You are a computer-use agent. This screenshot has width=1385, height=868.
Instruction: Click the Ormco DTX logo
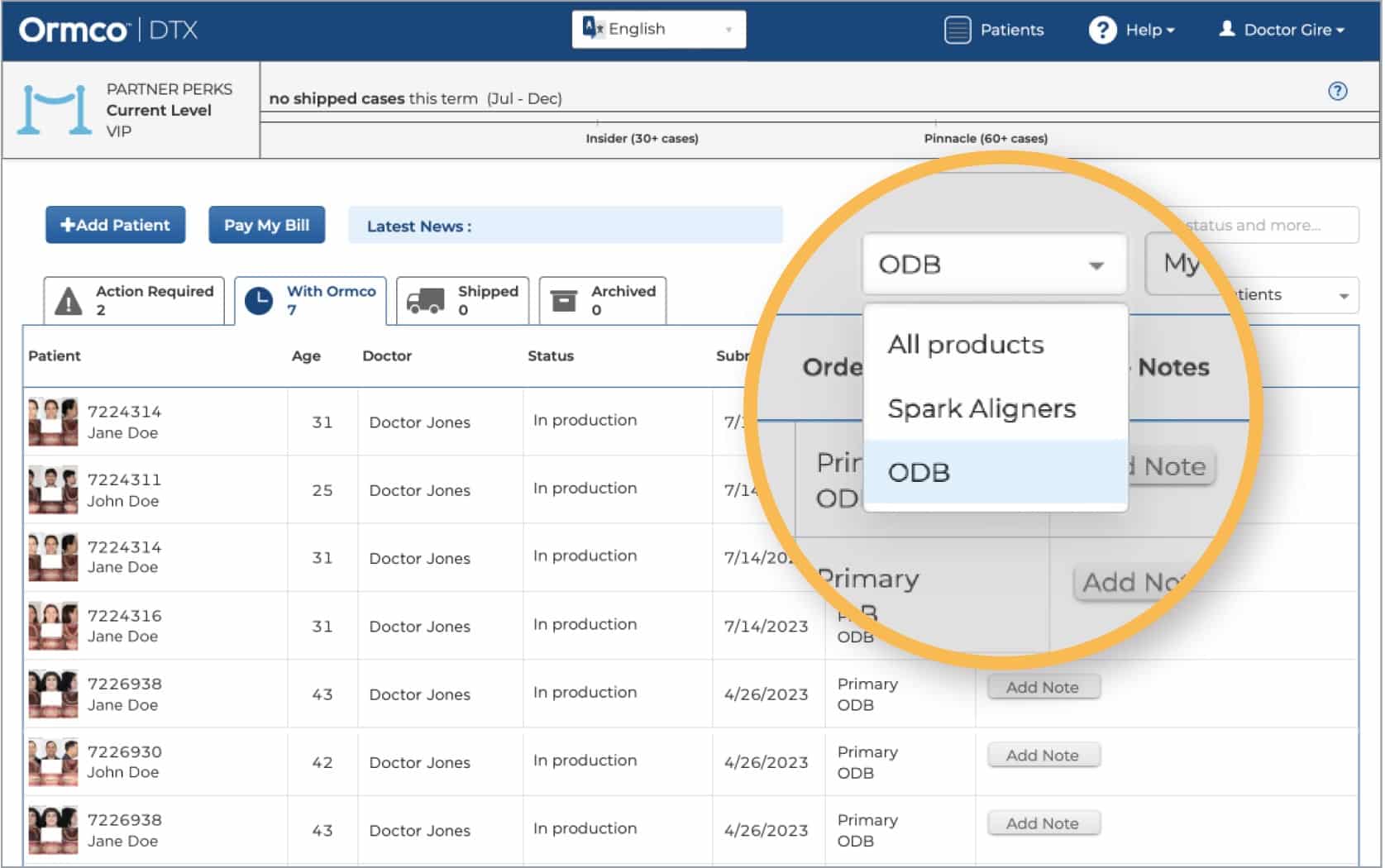pyautogui.click(x=108, y=30)
